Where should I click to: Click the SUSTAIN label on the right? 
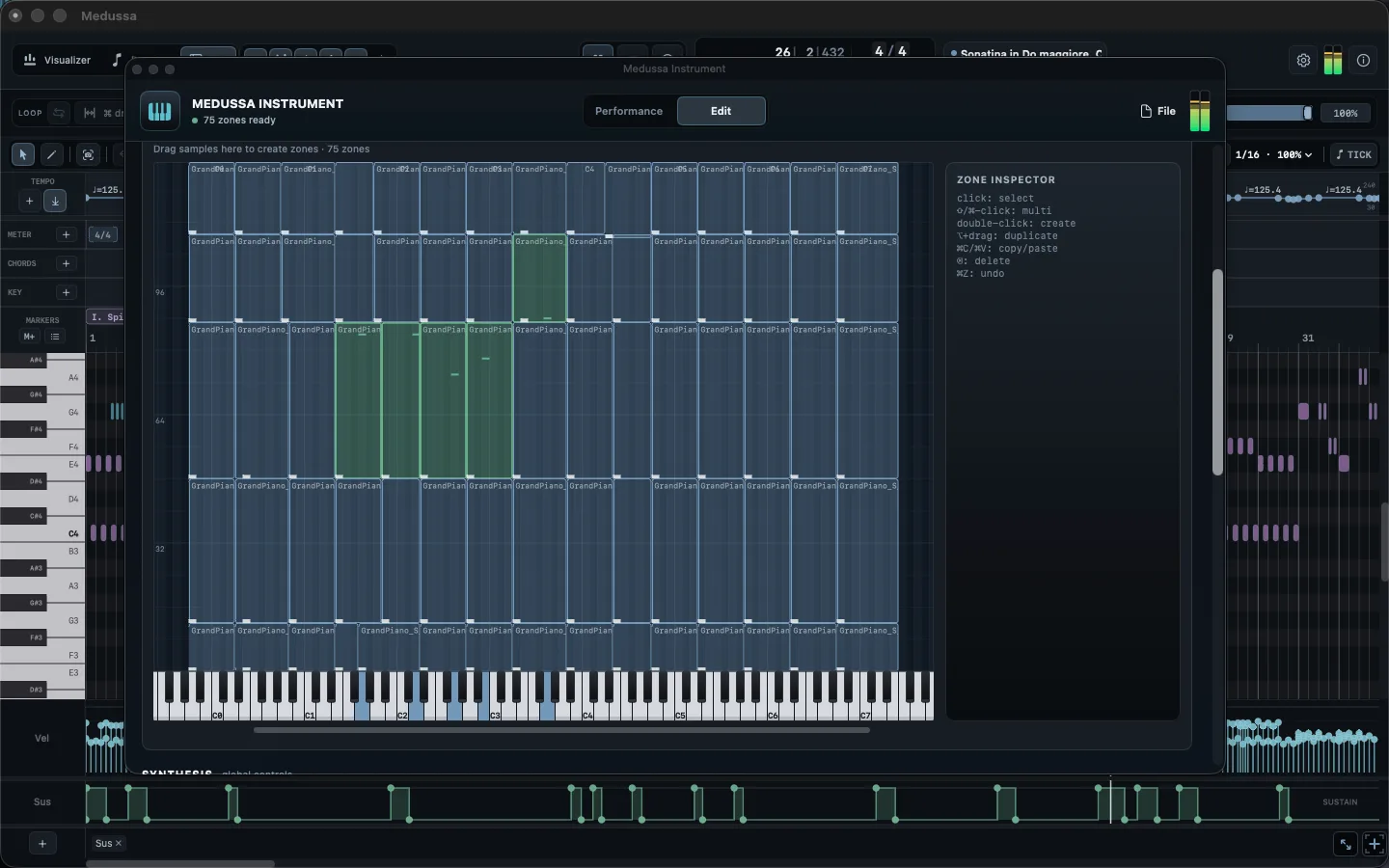1340,802
